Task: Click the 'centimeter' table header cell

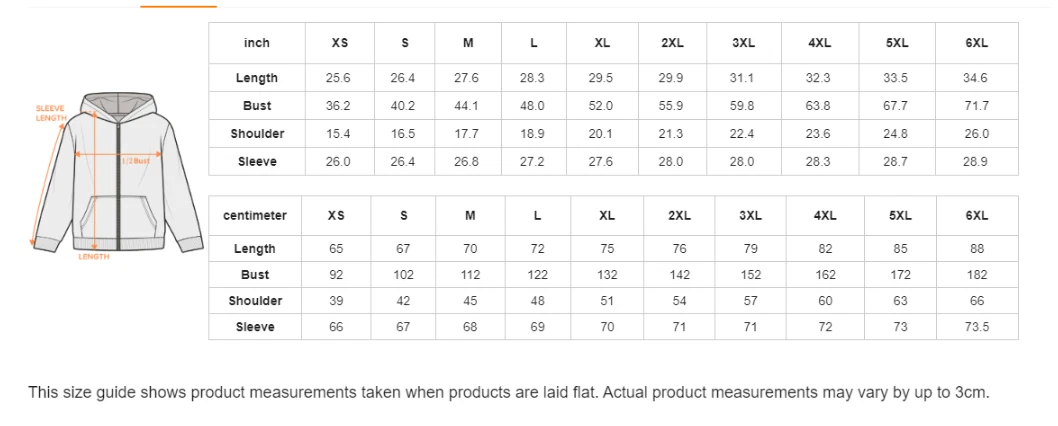Action: [x=255, y=215]
